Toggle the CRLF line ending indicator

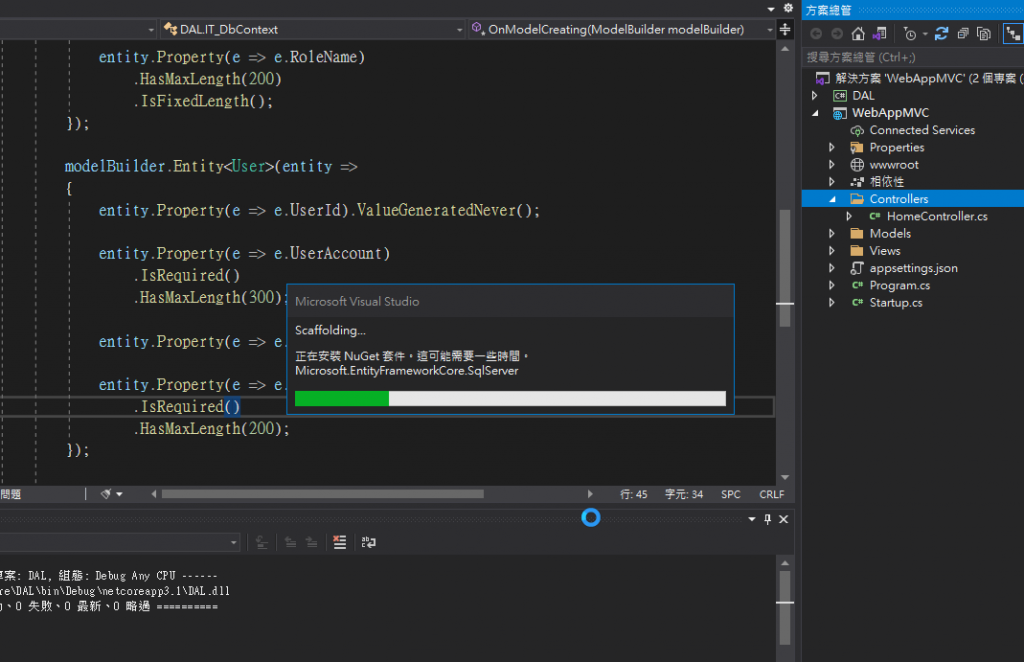[x=771, y=494]
